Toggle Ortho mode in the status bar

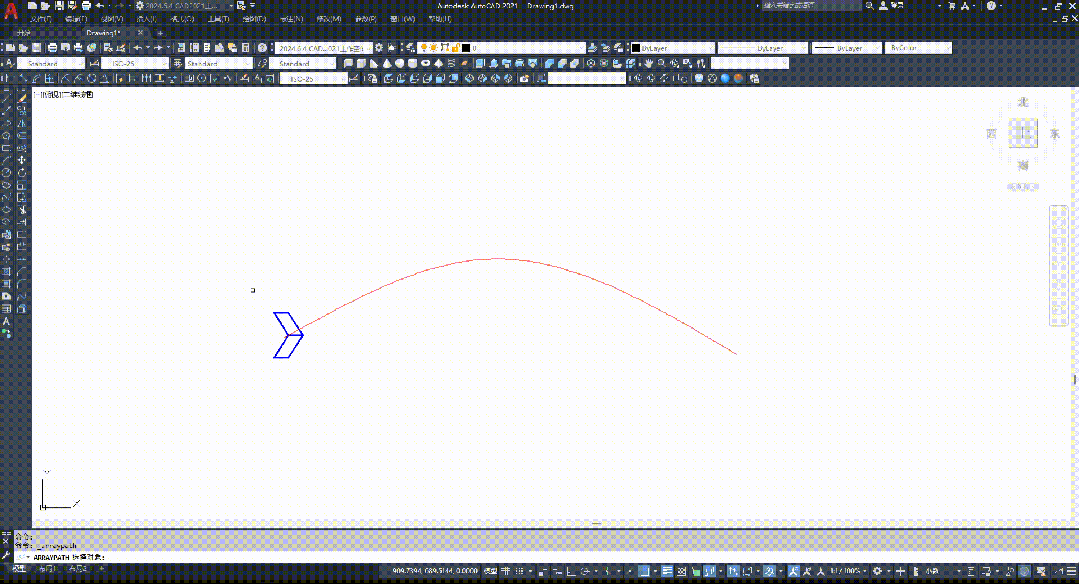(x=571, y=571)
